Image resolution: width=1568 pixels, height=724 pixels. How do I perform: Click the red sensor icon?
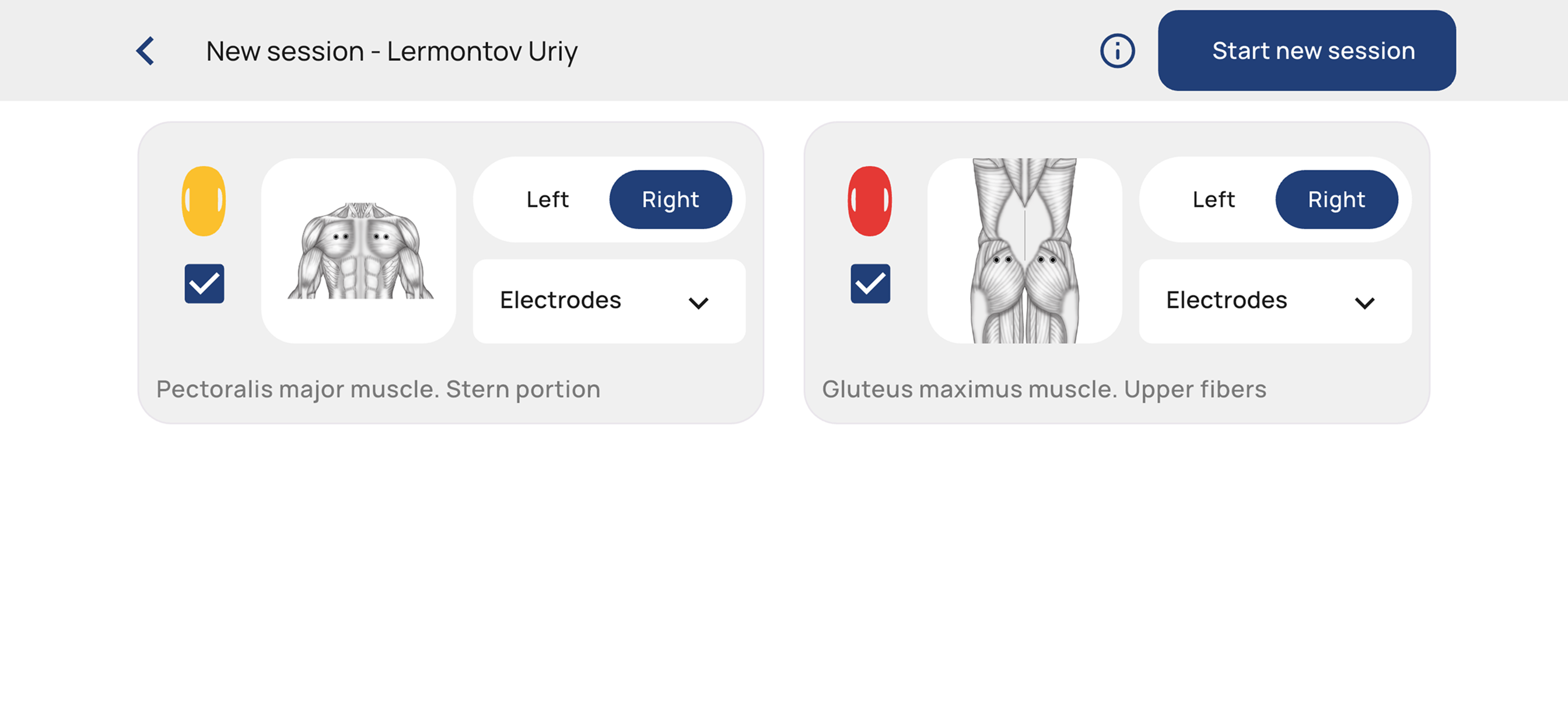coord(870,201)
